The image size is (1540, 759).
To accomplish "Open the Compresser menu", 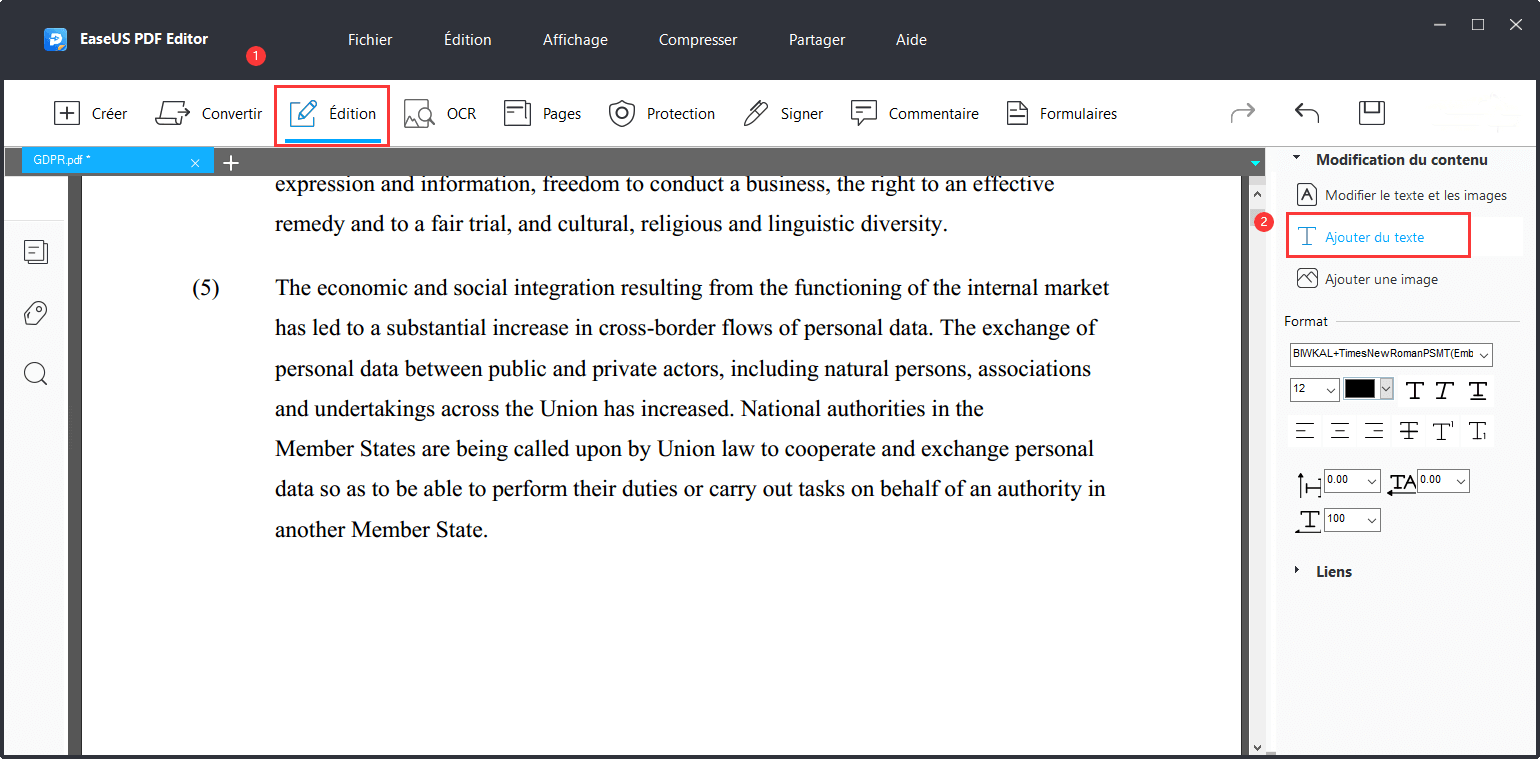I will 698,40.
